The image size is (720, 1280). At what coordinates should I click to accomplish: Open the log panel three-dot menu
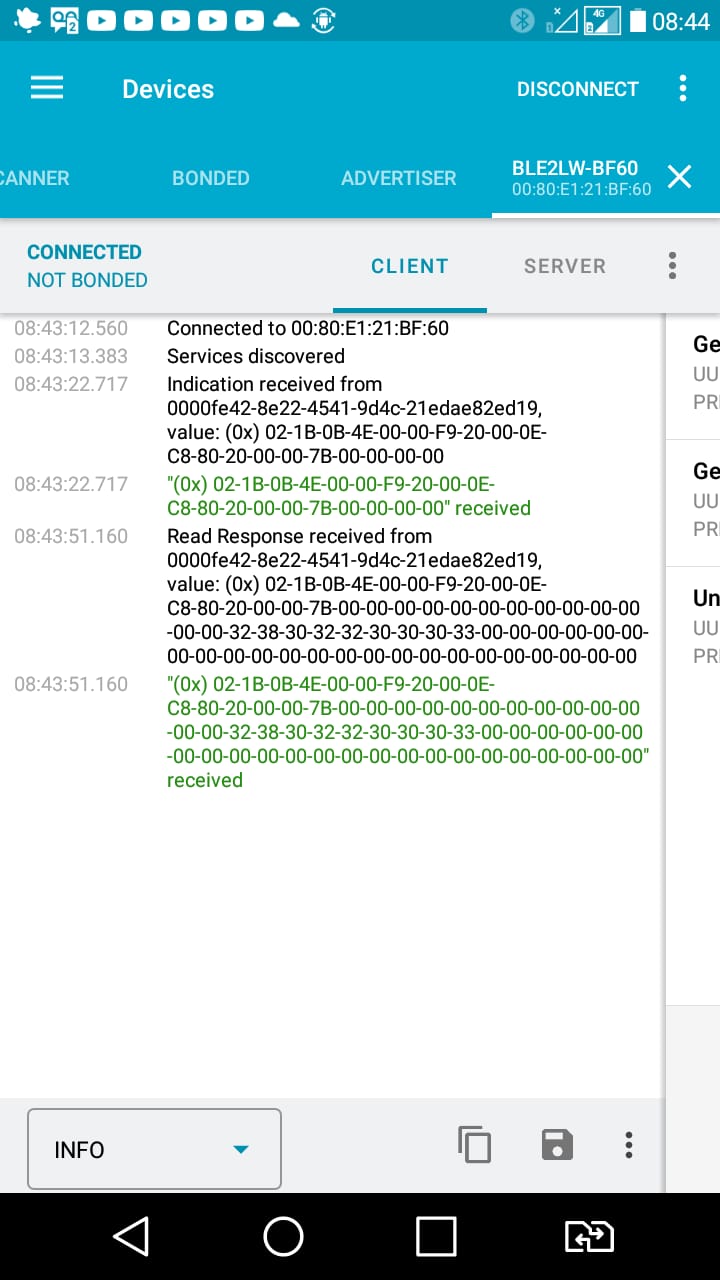point(628,1145)
